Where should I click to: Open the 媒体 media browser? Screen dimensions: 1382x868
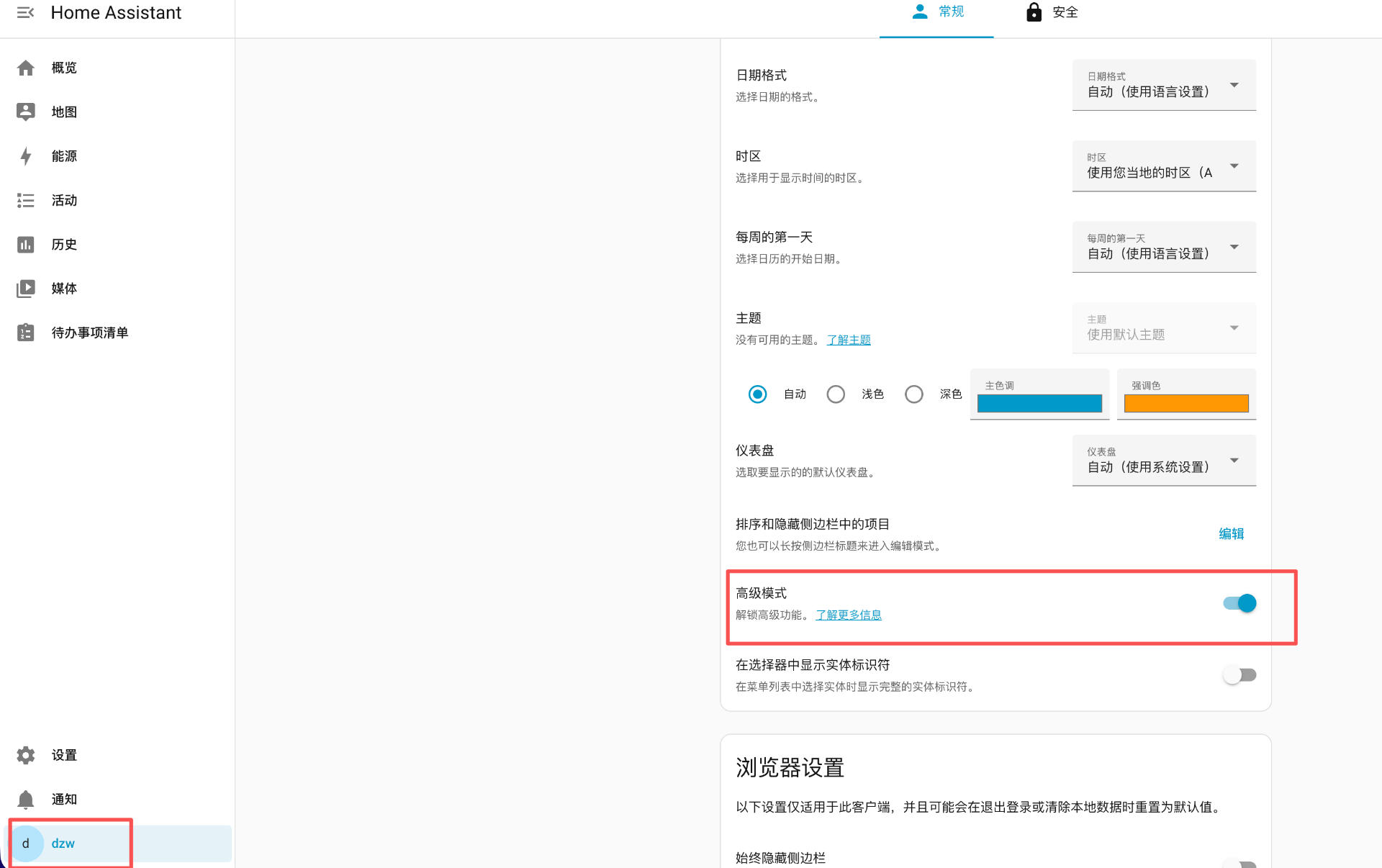(63, 289)
